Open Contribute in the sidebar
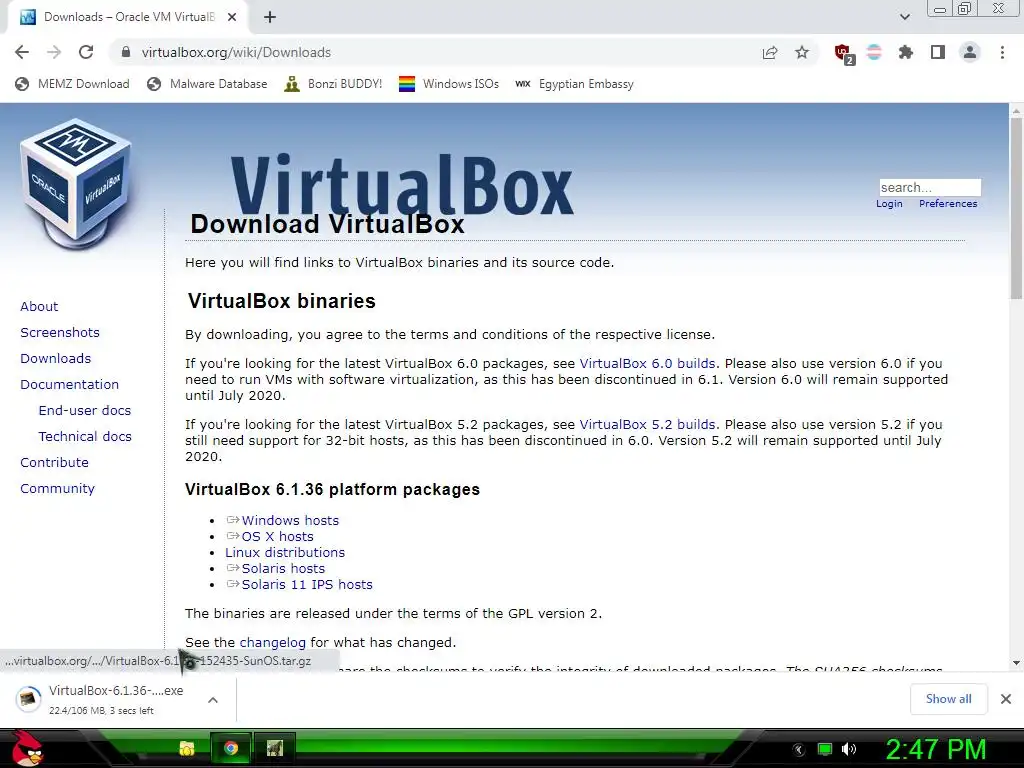The image size is (1024, 768). pyautogui.click(x=54, y=462)
